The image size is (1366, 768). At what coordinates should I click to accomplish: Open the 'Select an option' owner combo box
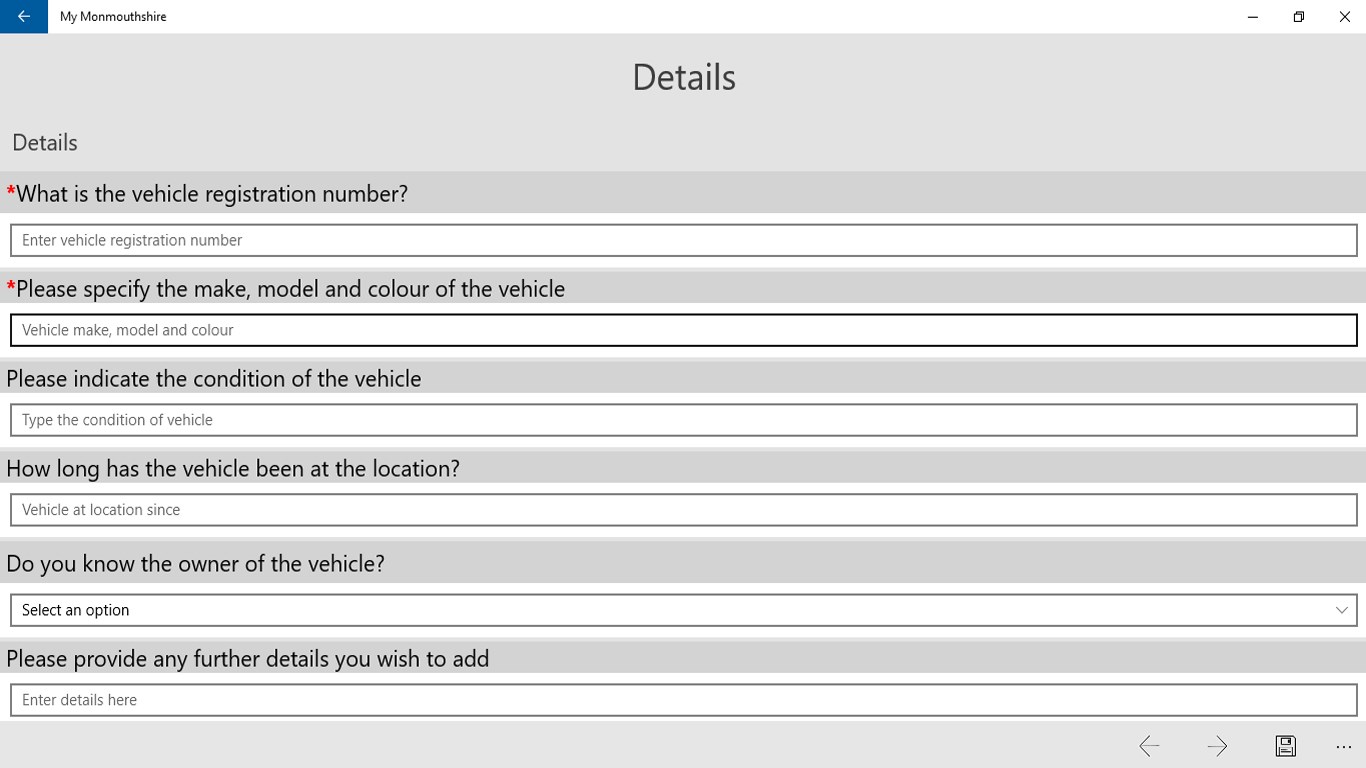pos(670,610)
